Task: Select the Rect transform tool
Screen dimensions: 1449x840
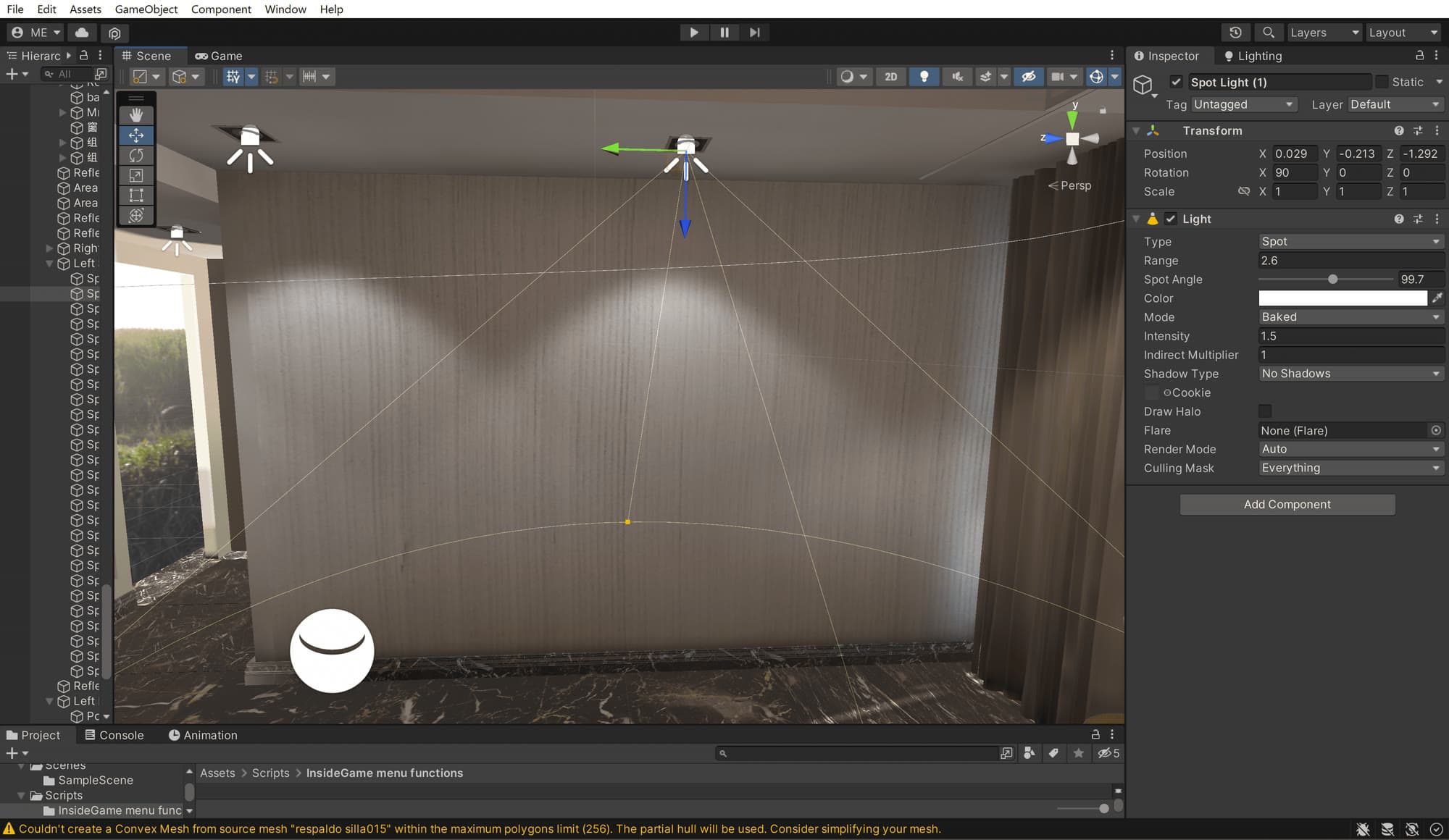Action: pyautogui.click(x=136, y=196)
